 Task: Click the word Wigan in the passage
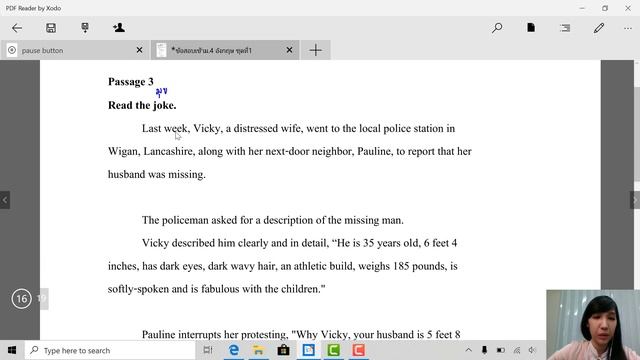124,151
